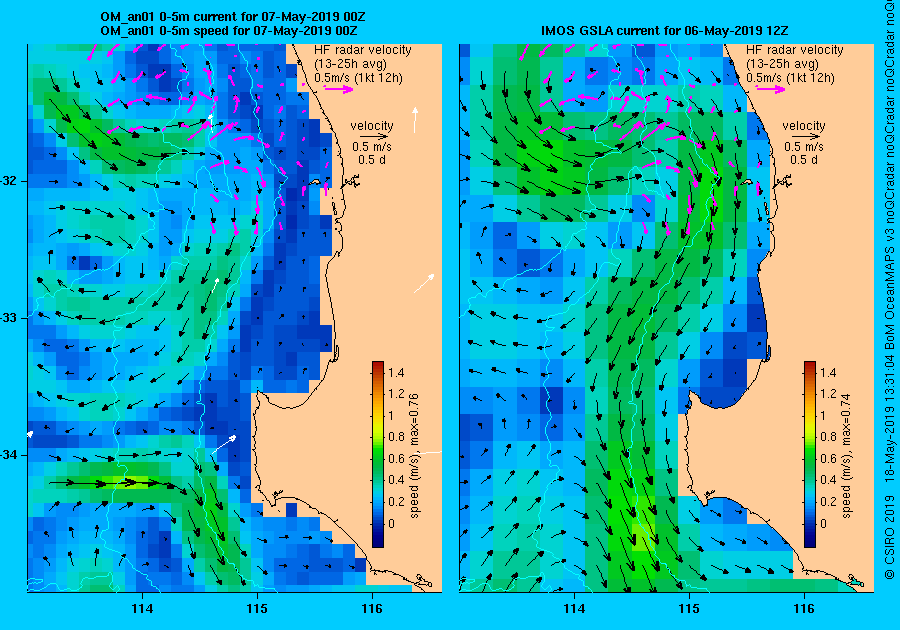Click '0.5 d' legend text in IMOS GSLA map
Viewport: 900px width, 630px height.
(804, 160)
